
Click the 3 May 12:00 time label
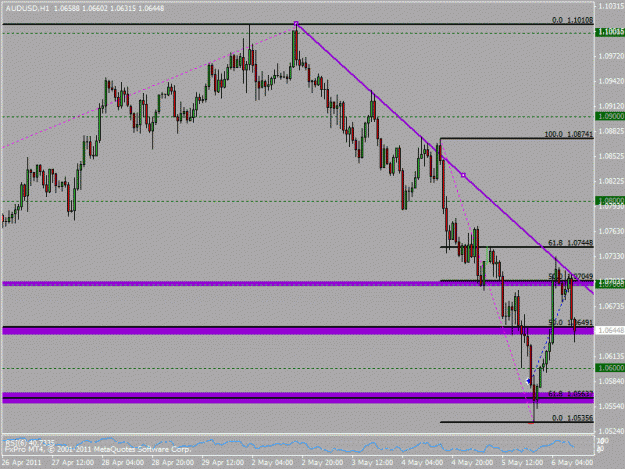point(372,462)
